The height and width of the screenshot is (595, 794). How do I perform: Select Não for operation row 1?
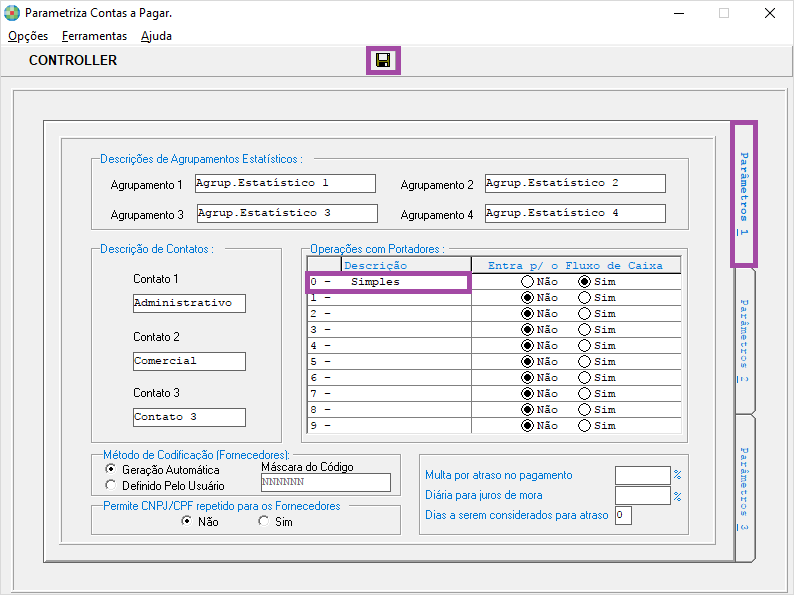point(527,298)
